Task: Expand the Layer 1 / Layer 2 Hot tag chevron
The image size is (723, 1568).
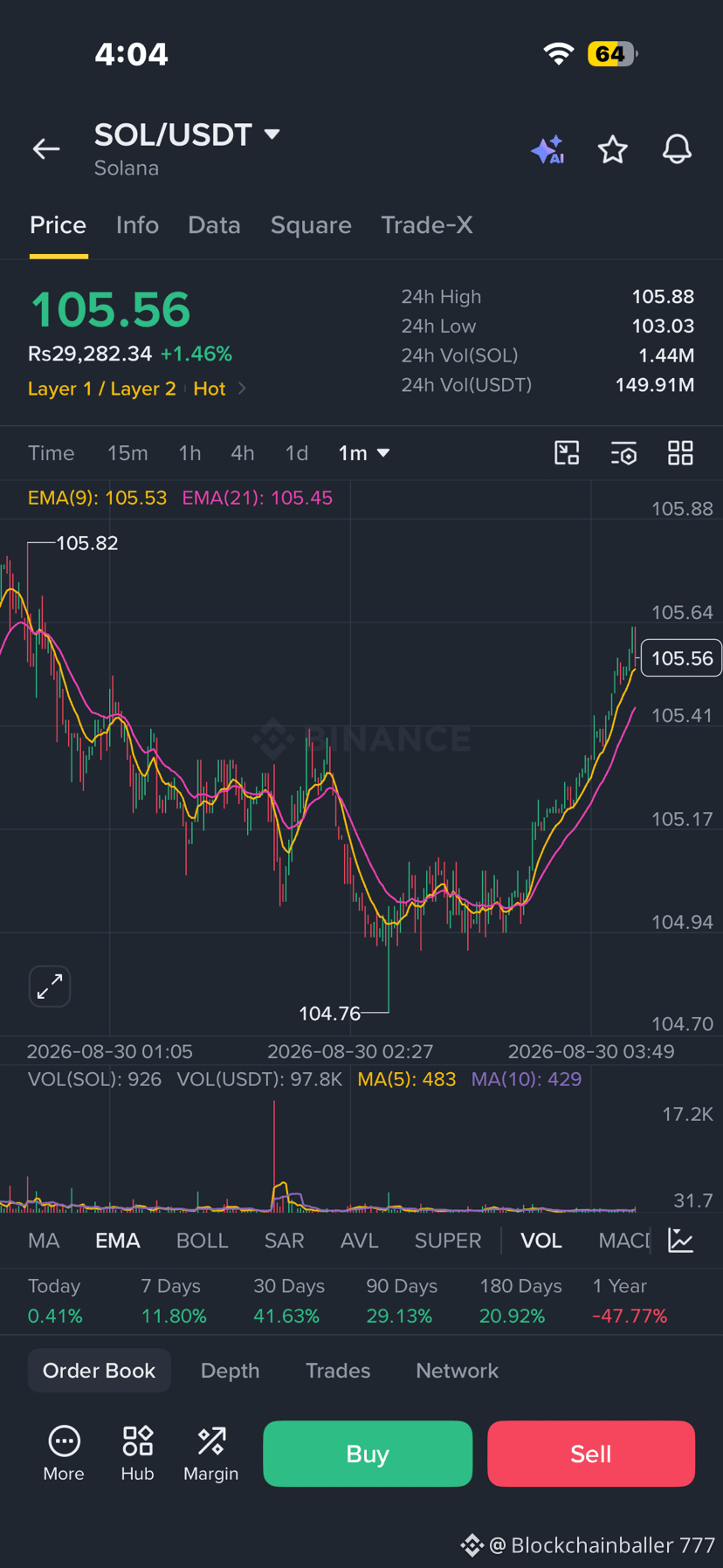Action: [x=242, y=389]
